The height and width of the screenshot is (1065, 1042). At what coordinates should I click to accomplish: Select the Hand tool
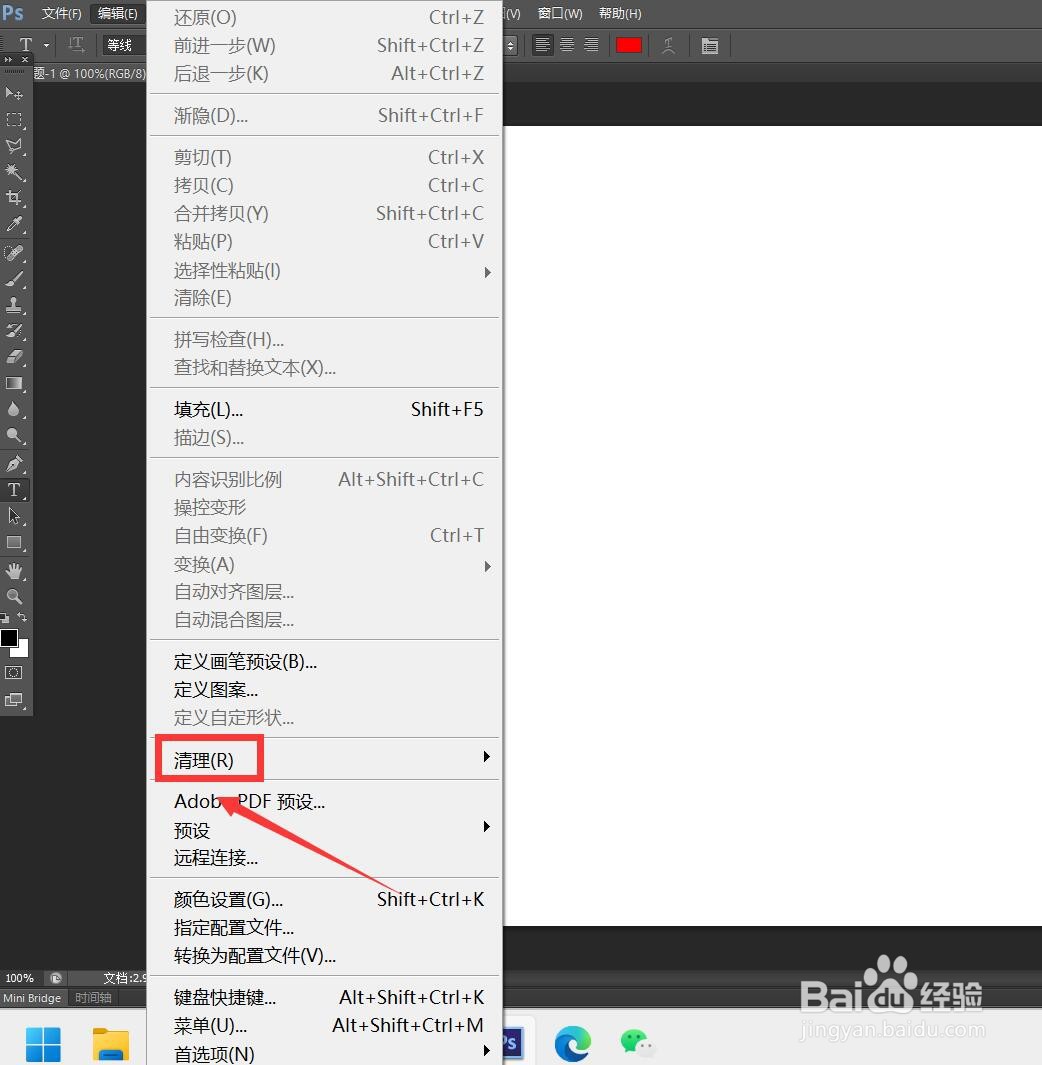point(14,571)
